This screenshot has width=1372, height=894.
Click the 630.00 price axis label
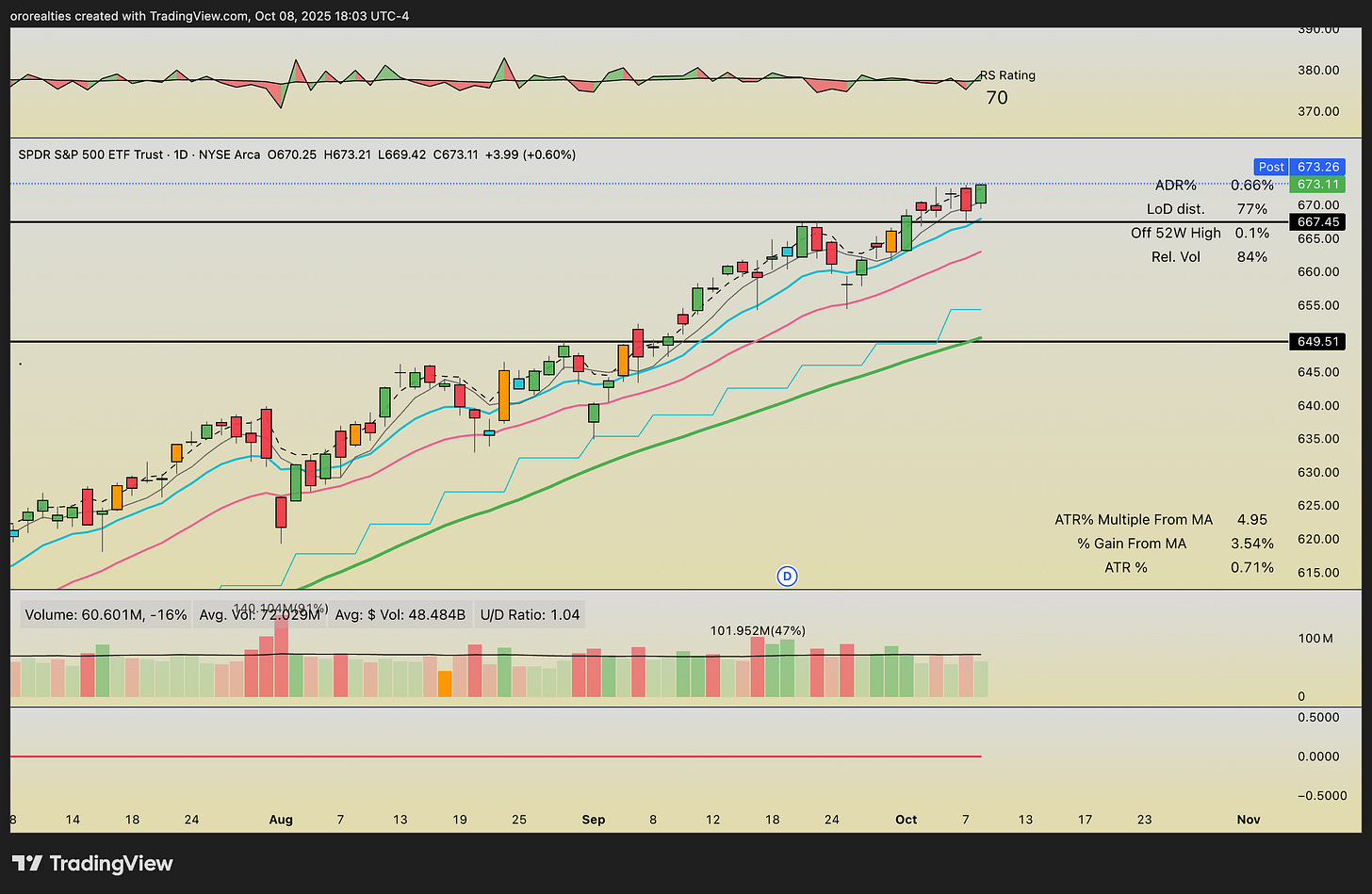1318,472
